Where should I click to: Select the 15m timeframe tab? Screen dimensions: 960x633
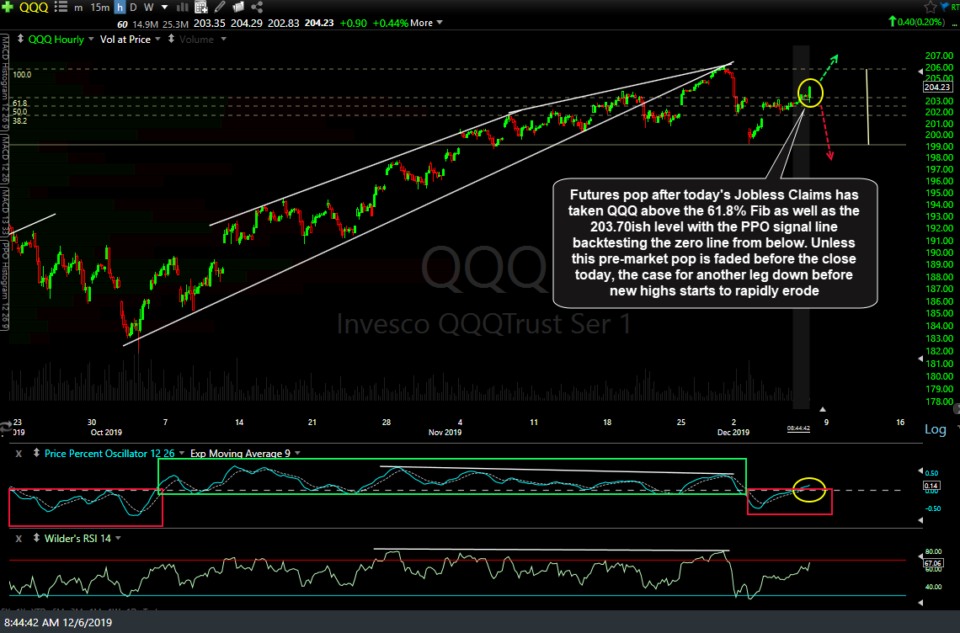coord(99,7)
